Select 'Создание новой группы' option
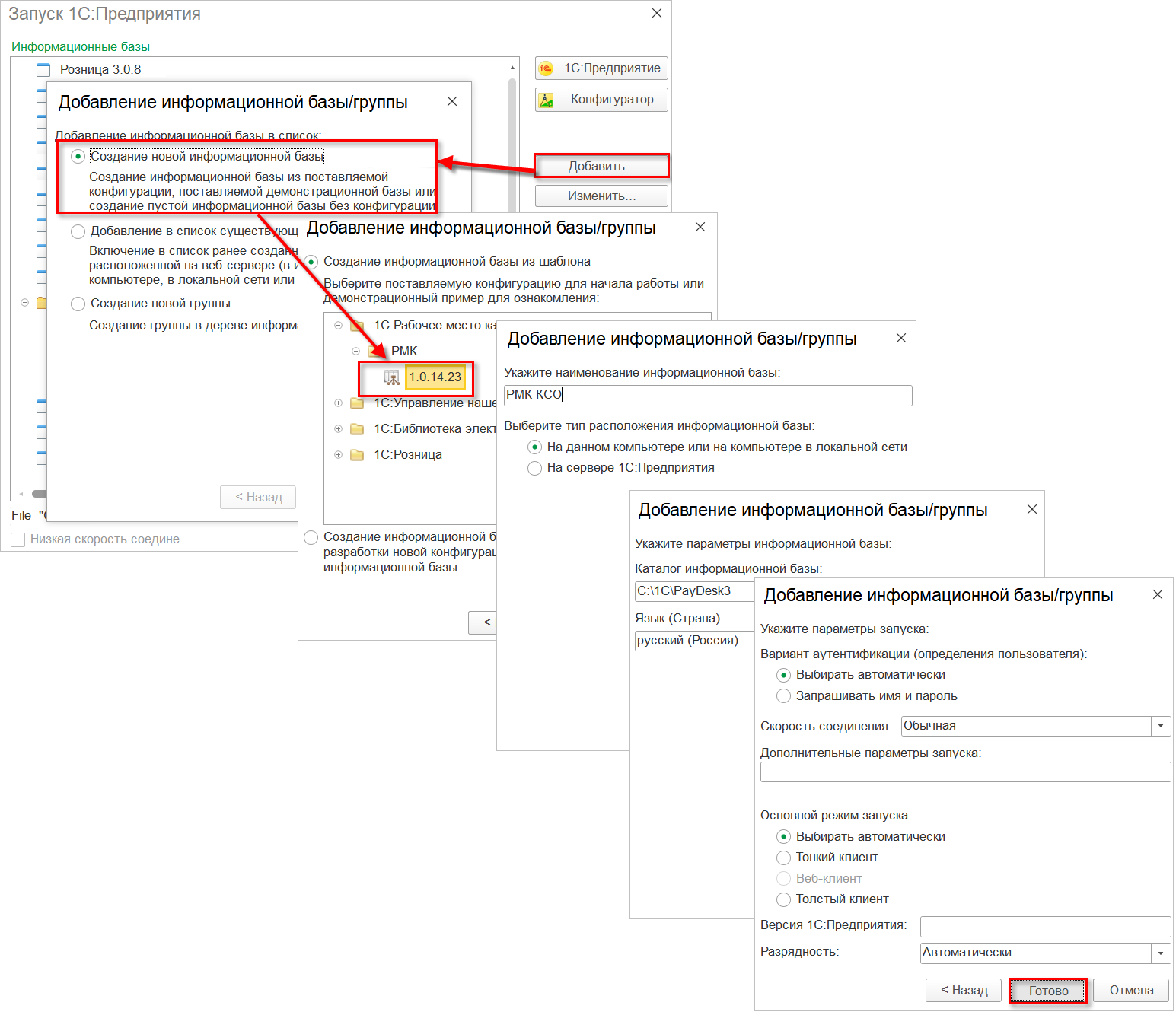The height and width of the screenshot is (1012, 1176). (x=78, y=304)
